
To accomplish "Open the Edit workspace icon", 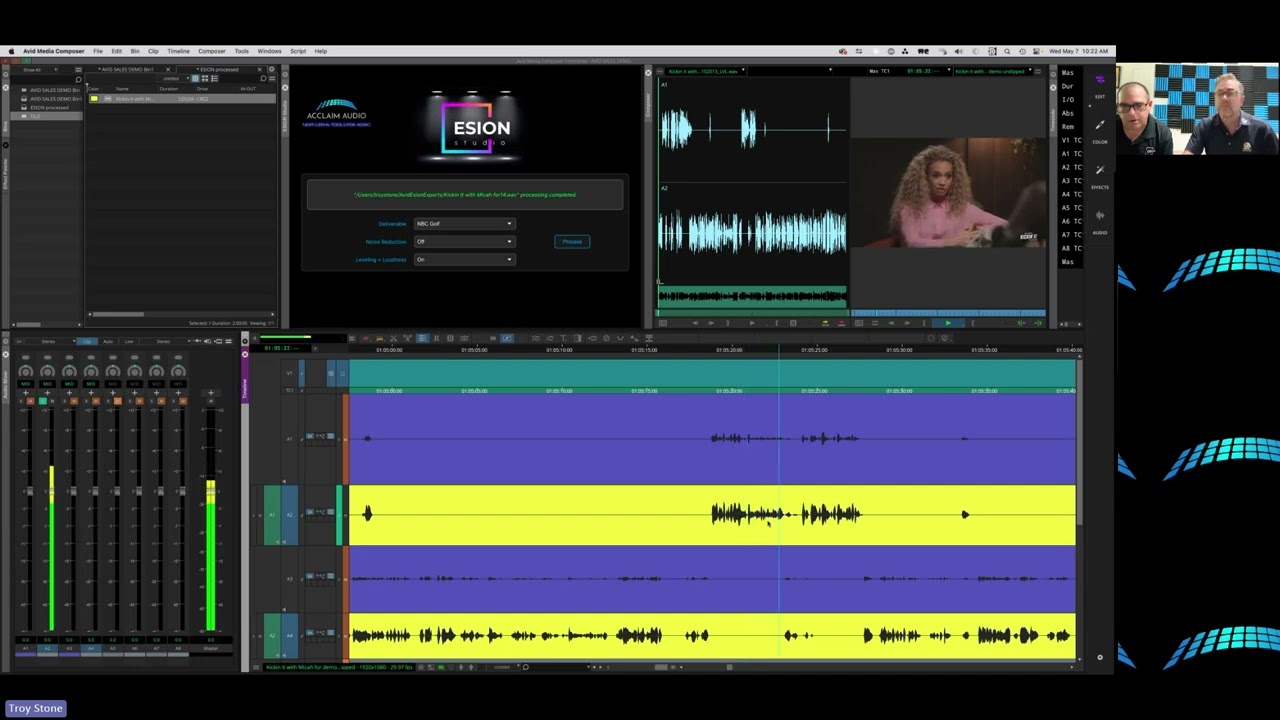I will tap(1100, 80).
